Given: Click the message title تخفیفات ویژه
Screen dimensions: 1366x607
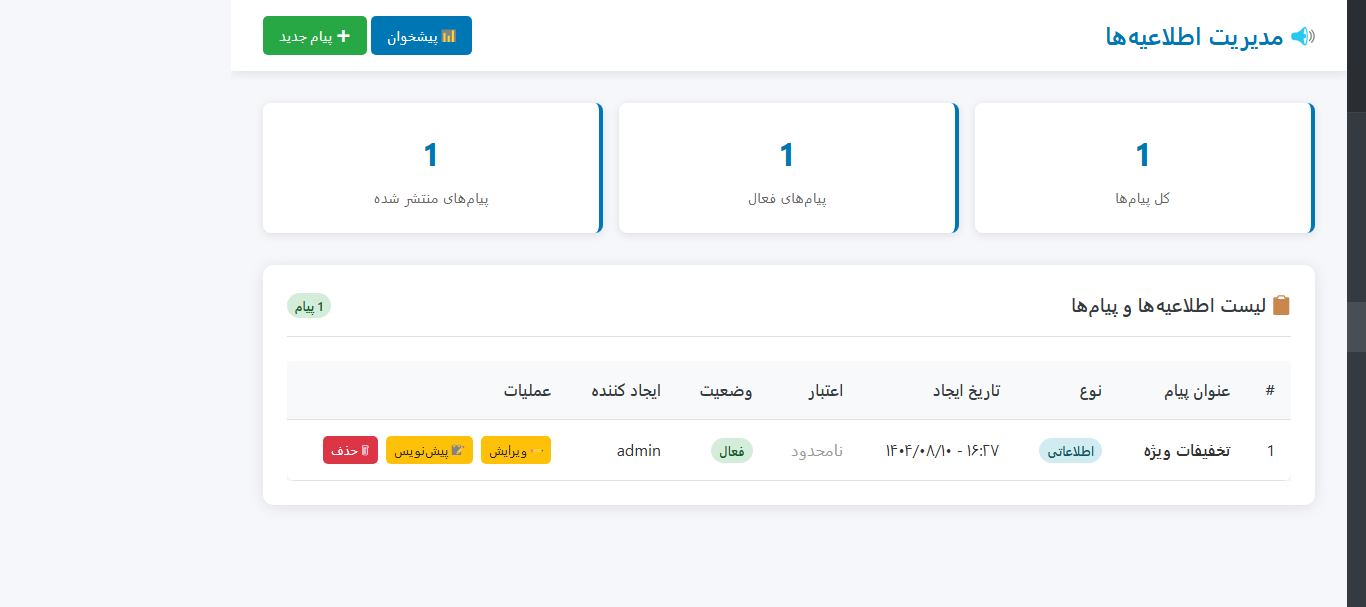Looking at the screenshot, I should point(1186,450).
